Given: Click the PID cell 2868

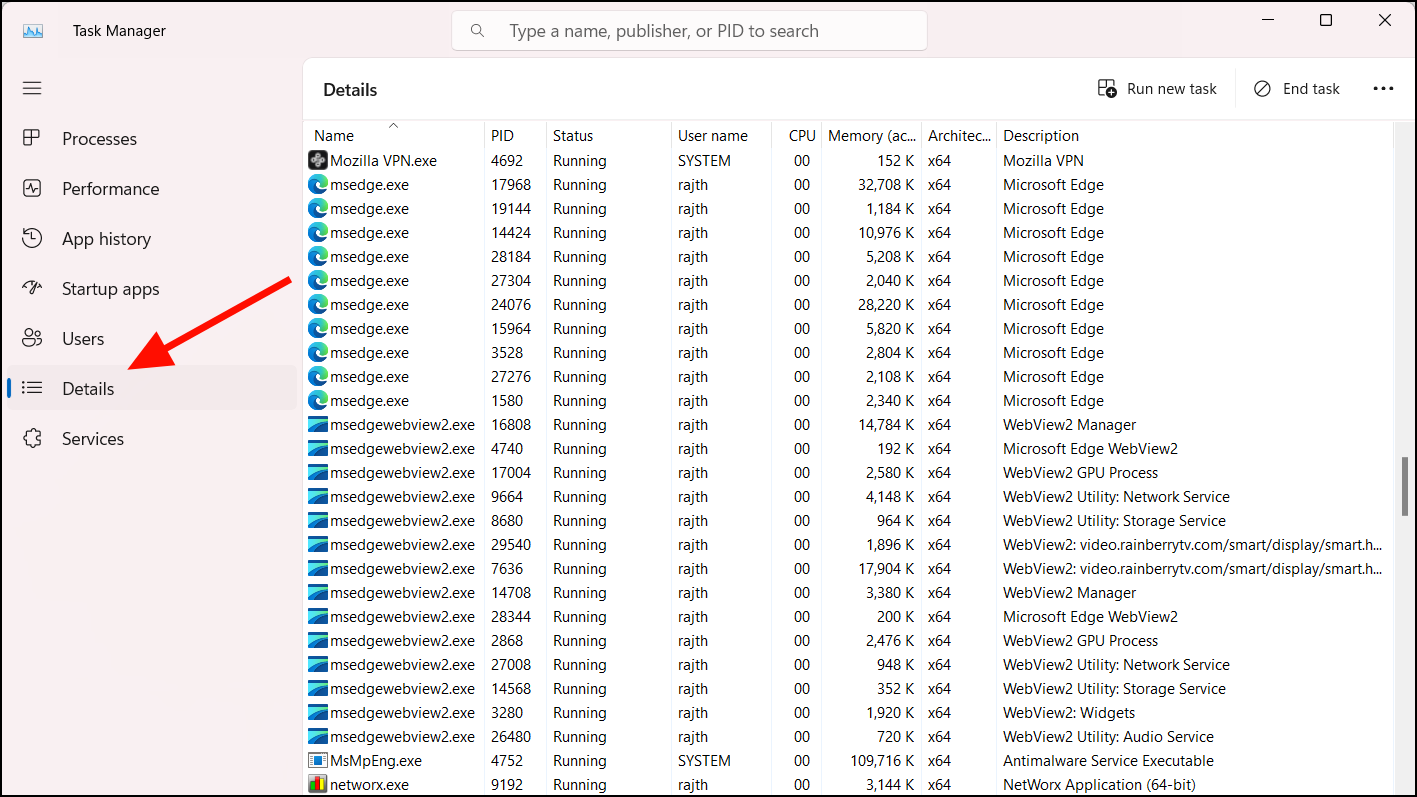Looking at the screenshot, I should tap(507, 641).
